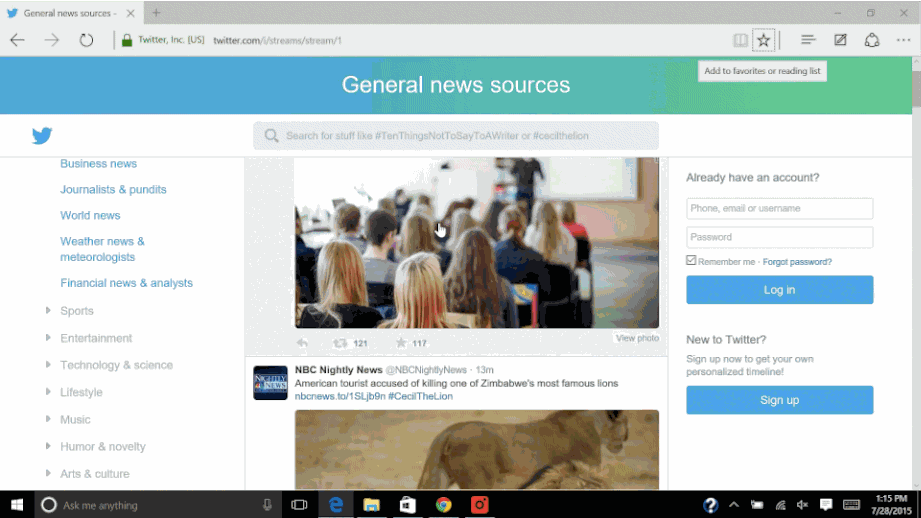The height and width of the screenshot is (518, 921).
Task: Open Edge more actions ellipsis
Action: click(x=903, y=40)
